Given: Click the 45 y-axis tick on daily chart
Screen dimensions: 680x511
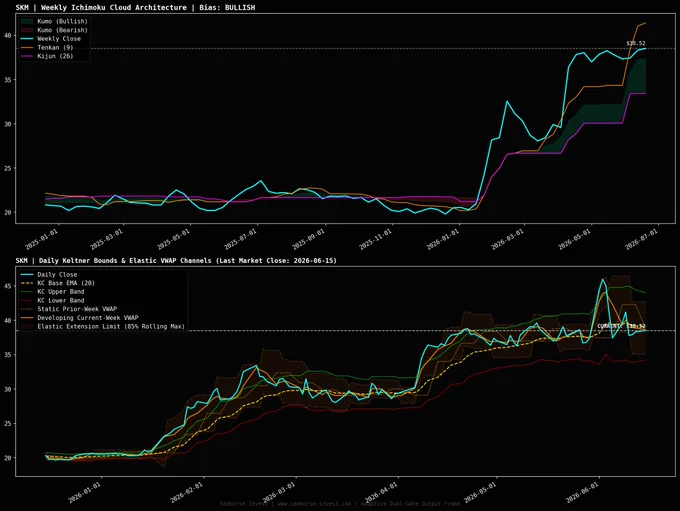Looking at the screenshot, I should (x=7, y=287).
